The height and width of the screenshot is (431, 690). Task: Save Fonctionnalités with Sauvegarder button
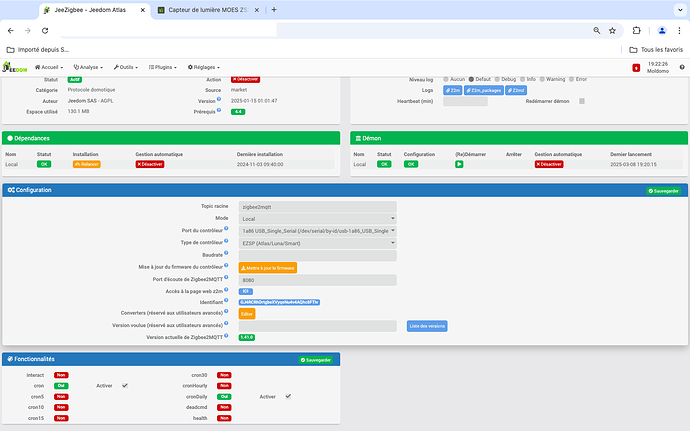[x=316, y=360]
